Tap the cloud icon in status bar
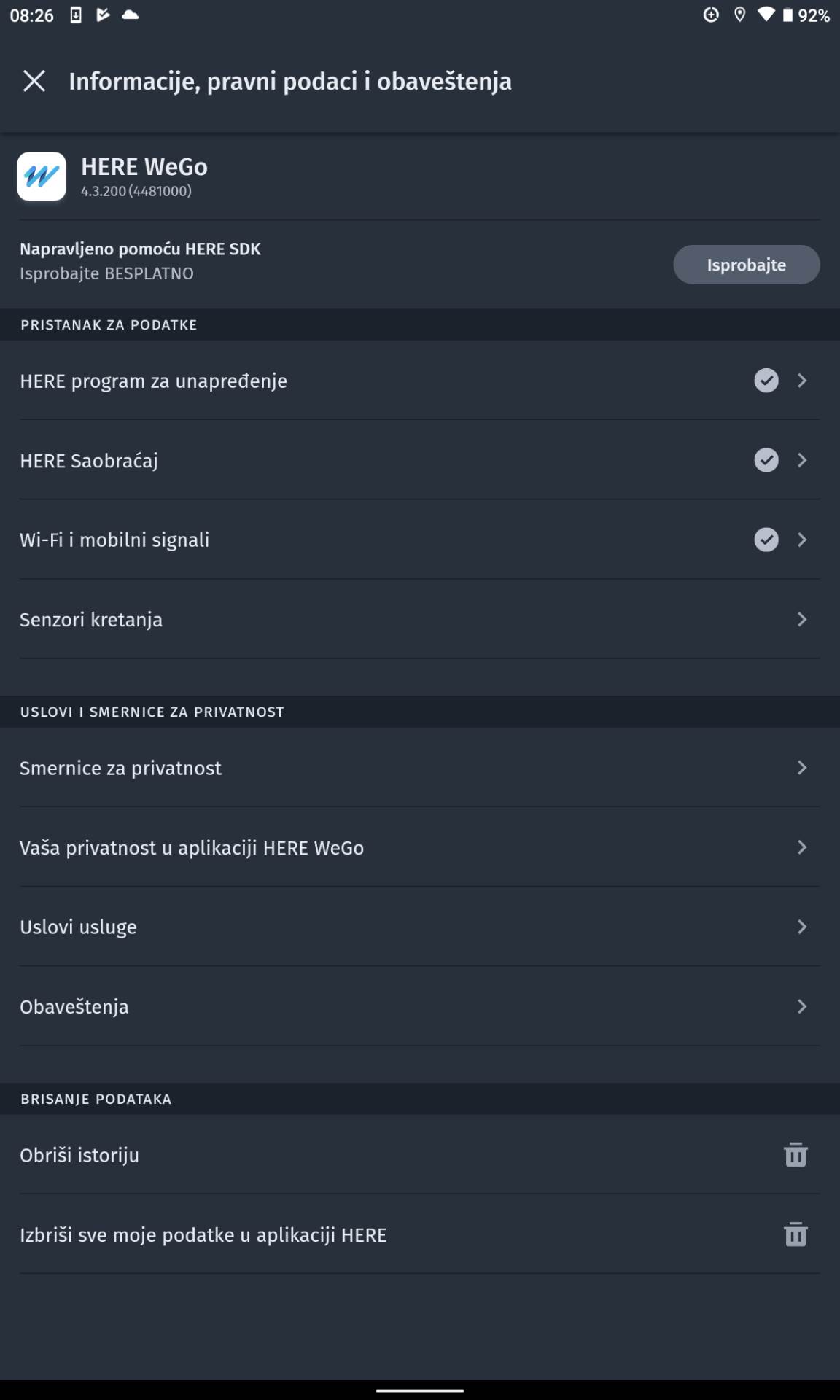The height and width of the screenshot is (1400, 840). coord(131,15)
